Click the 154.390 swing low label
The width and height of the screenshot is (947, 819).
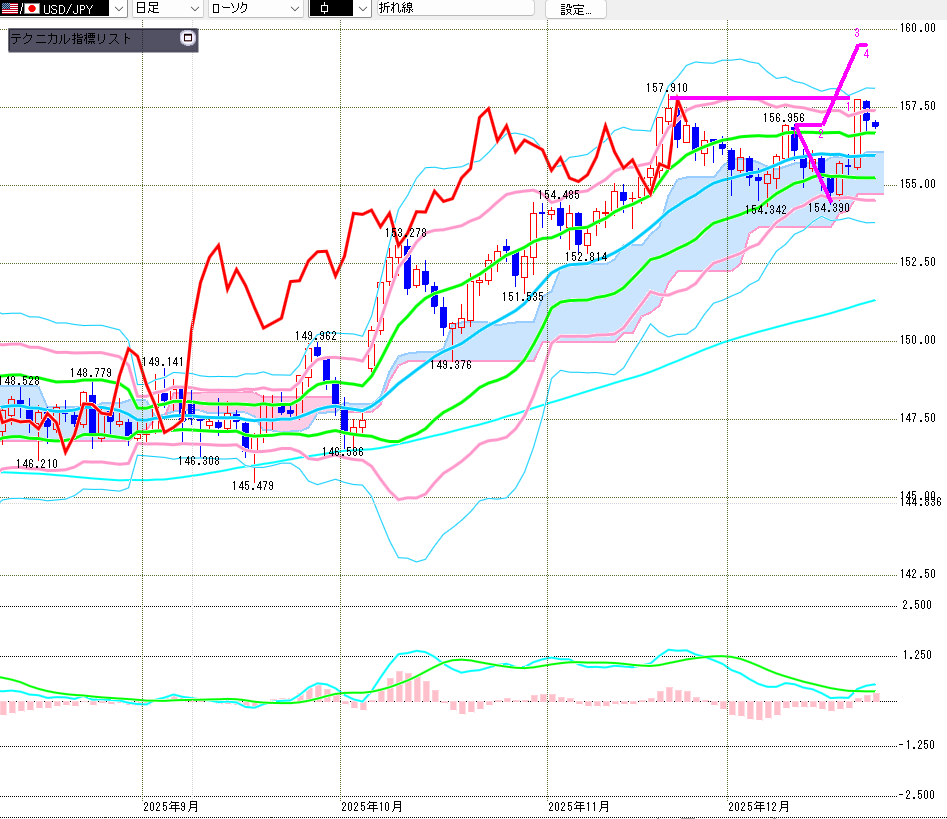click(x=828, y=208)
